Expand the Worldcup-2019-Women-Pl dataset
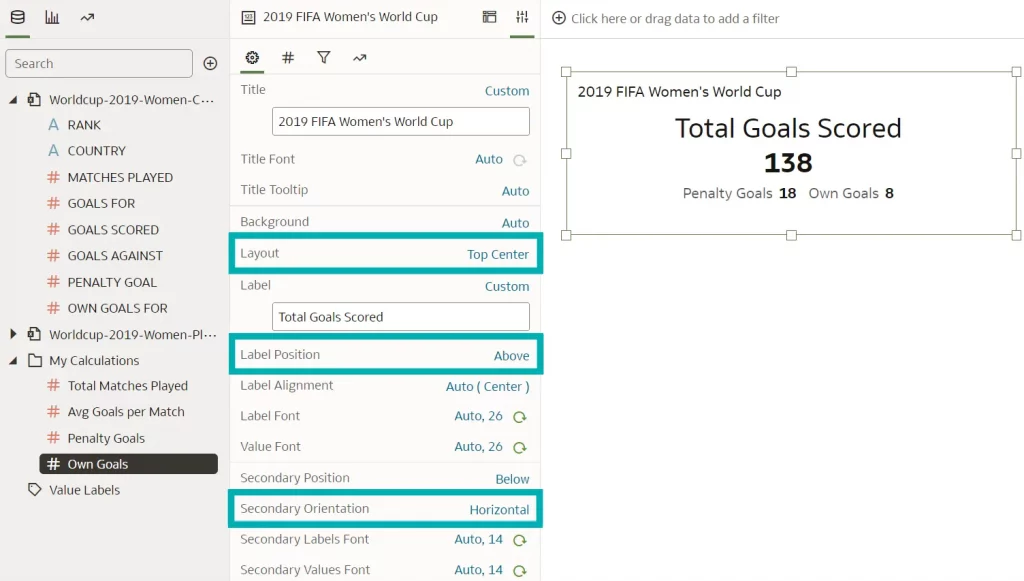1024x581 pixels. 14,334
